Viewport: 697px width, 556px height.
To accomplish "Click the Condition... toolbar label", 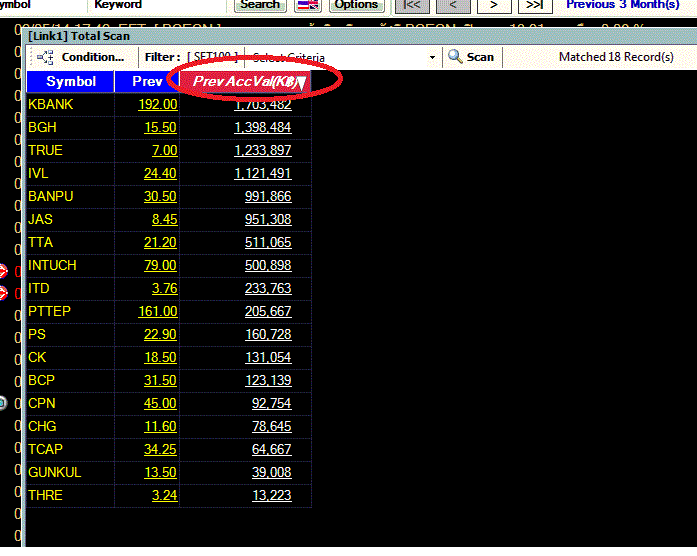I will tap(92, 57).
